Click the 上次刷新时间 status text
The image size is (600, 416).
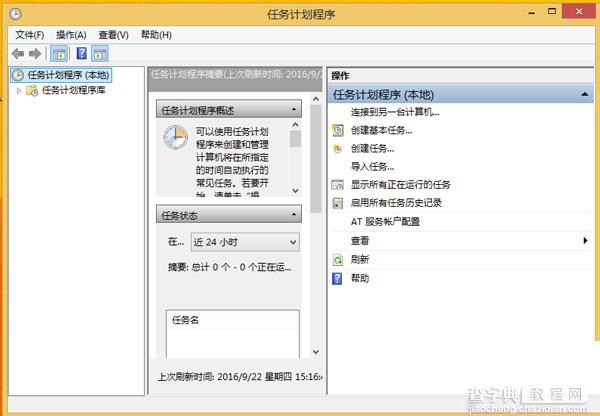pyautogui.click(x=240, y=377)
